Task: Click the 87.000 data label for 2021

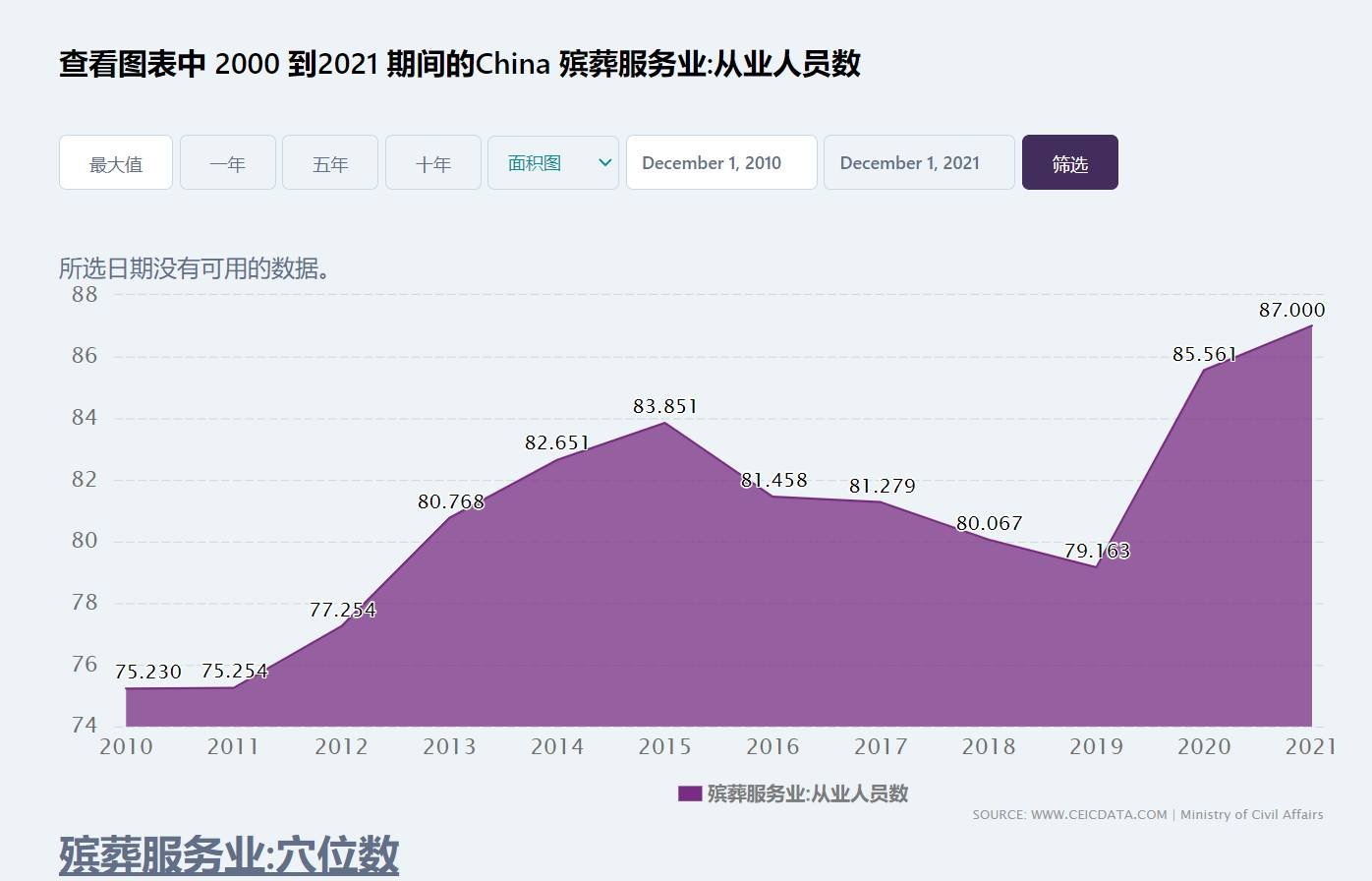Action: [x=1291, y=310]
